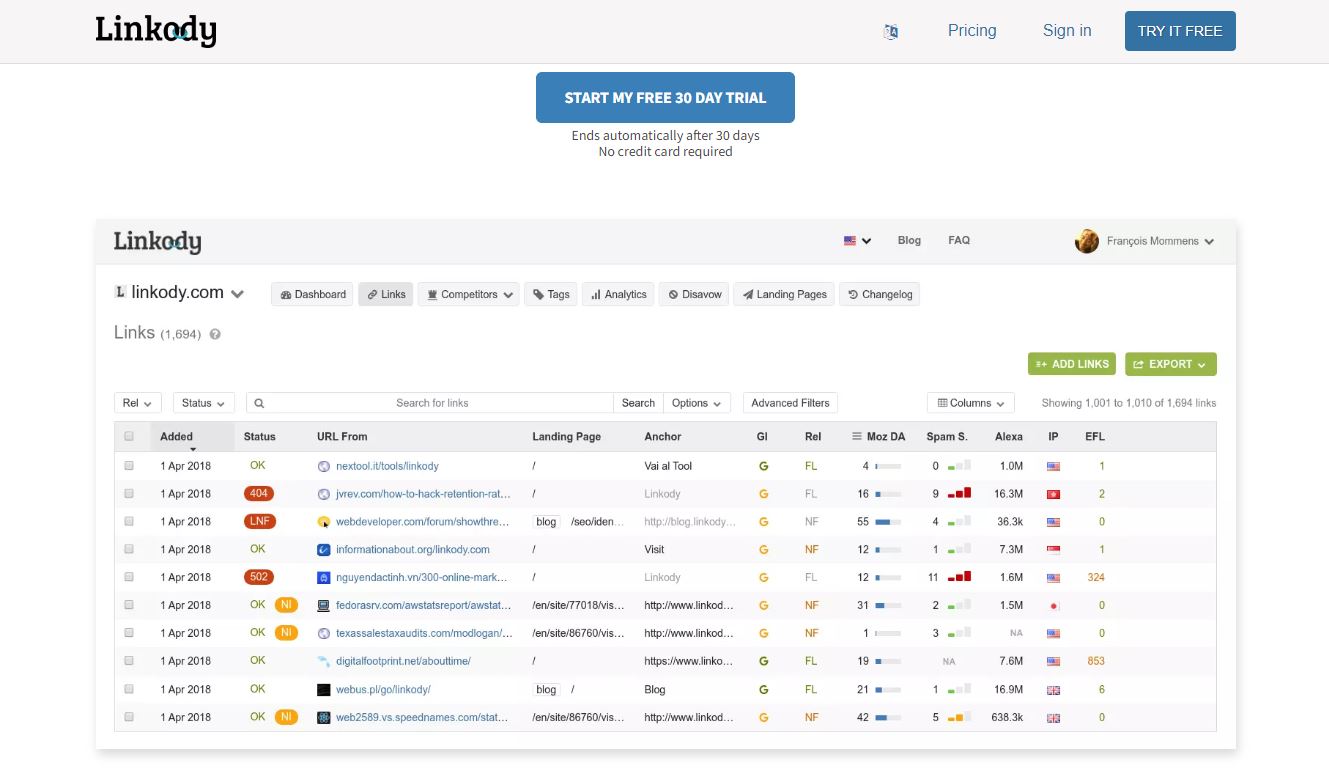1329x779 pixels.
Task: Click François Mommens profile avatar
Action: pos(1087,241)
